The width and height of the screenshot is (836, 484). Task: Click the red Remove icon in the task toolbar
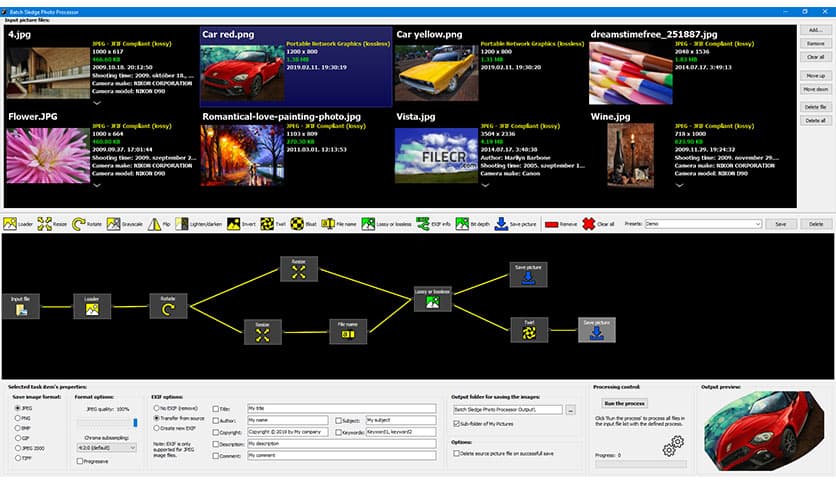point(552,225)
